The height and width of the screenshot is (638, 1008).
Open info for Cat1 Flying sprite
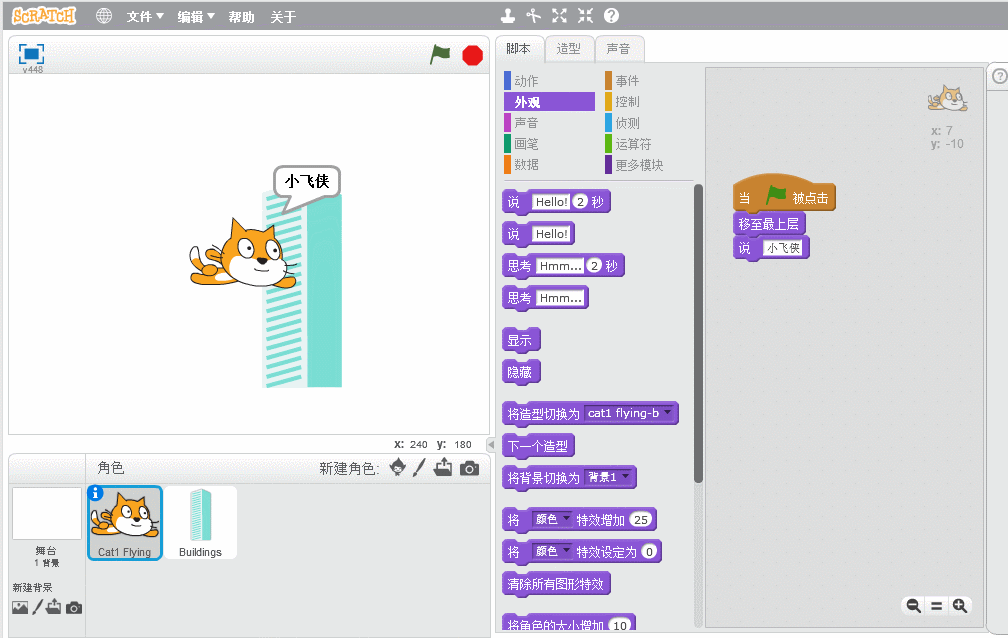point(95,493)
